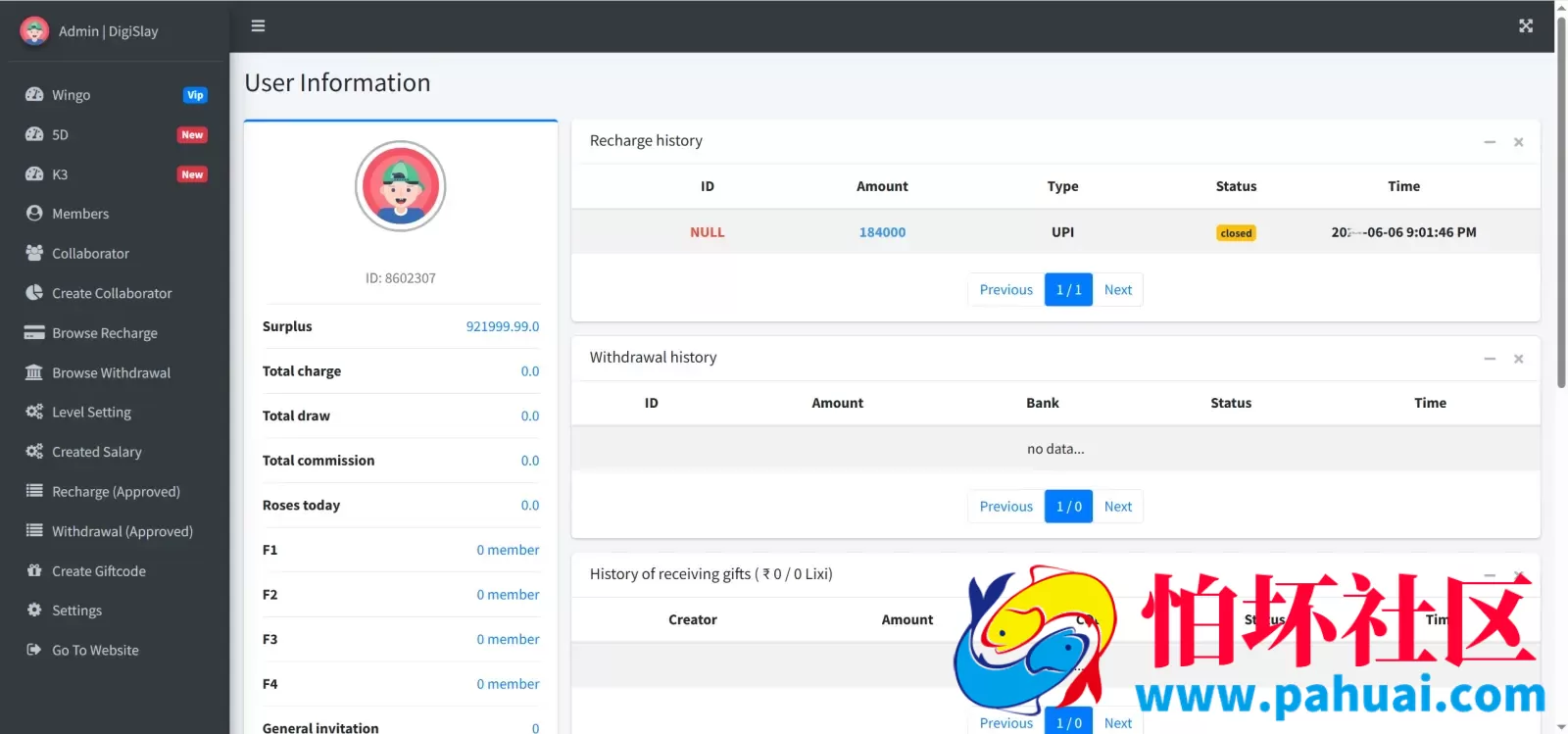Click the Surplus value 921999.99.0

[502, 326]
